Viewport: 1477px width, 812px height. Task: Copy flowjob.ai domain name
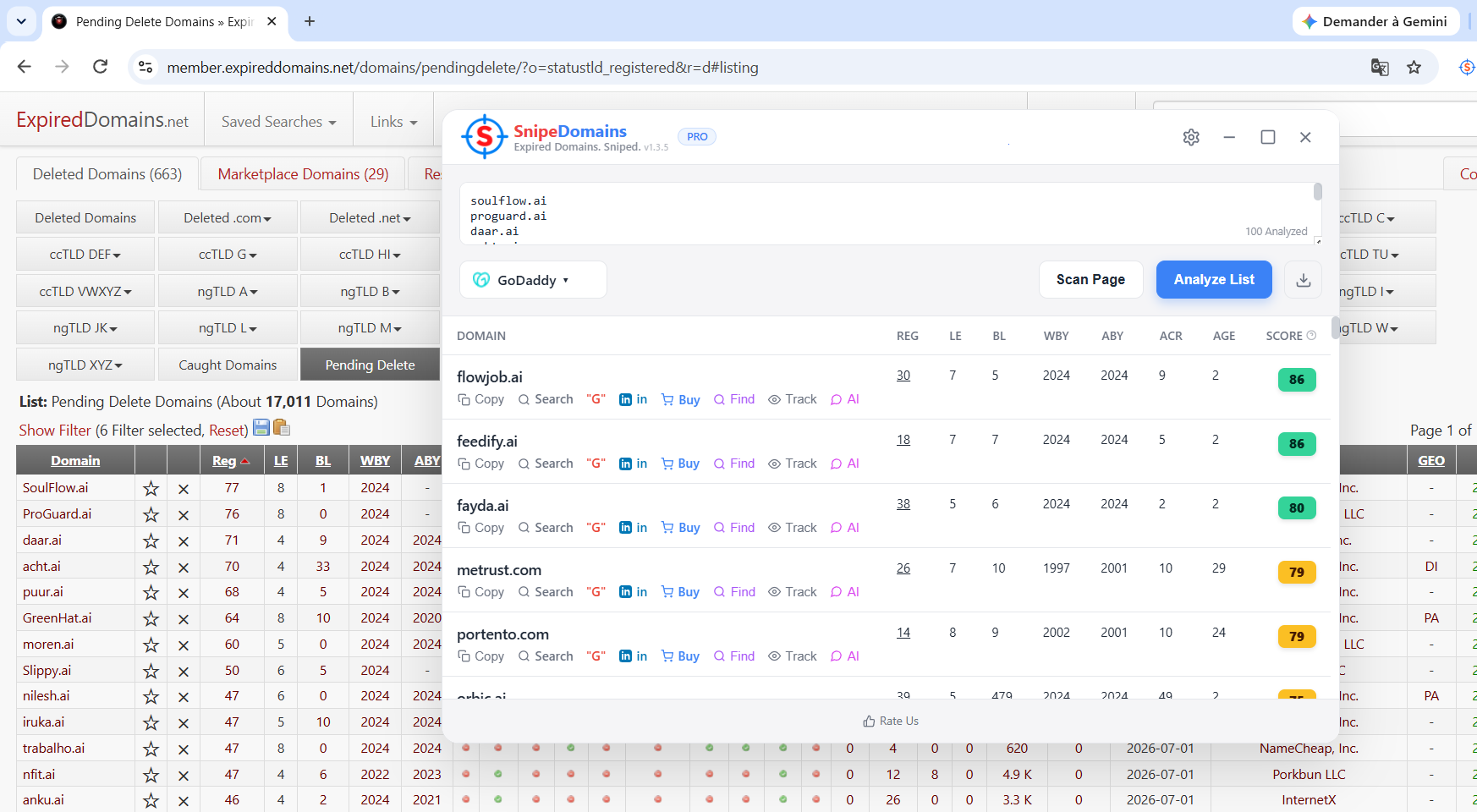pyautogui.click(x=480, y=399)
